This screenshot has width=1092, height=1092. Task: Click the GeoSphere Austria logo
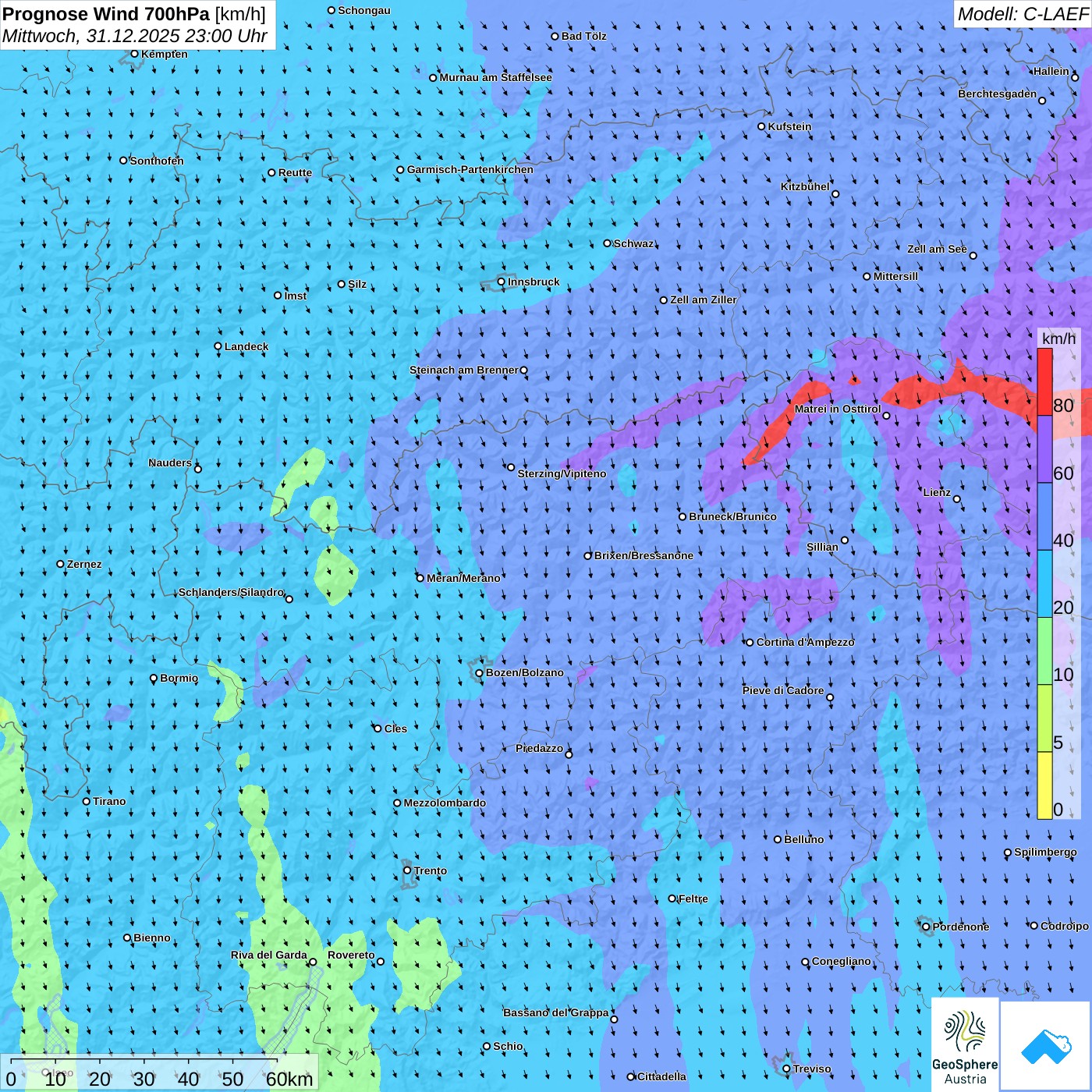(x=965, y=1044)
